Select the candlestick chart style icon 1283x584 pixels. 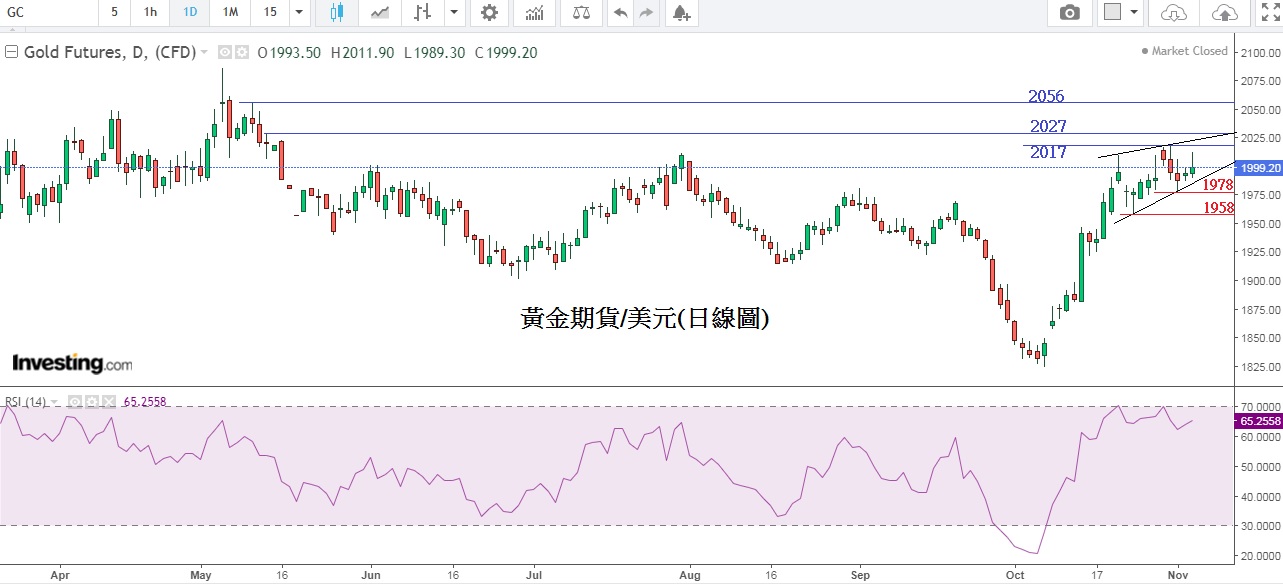335,13
